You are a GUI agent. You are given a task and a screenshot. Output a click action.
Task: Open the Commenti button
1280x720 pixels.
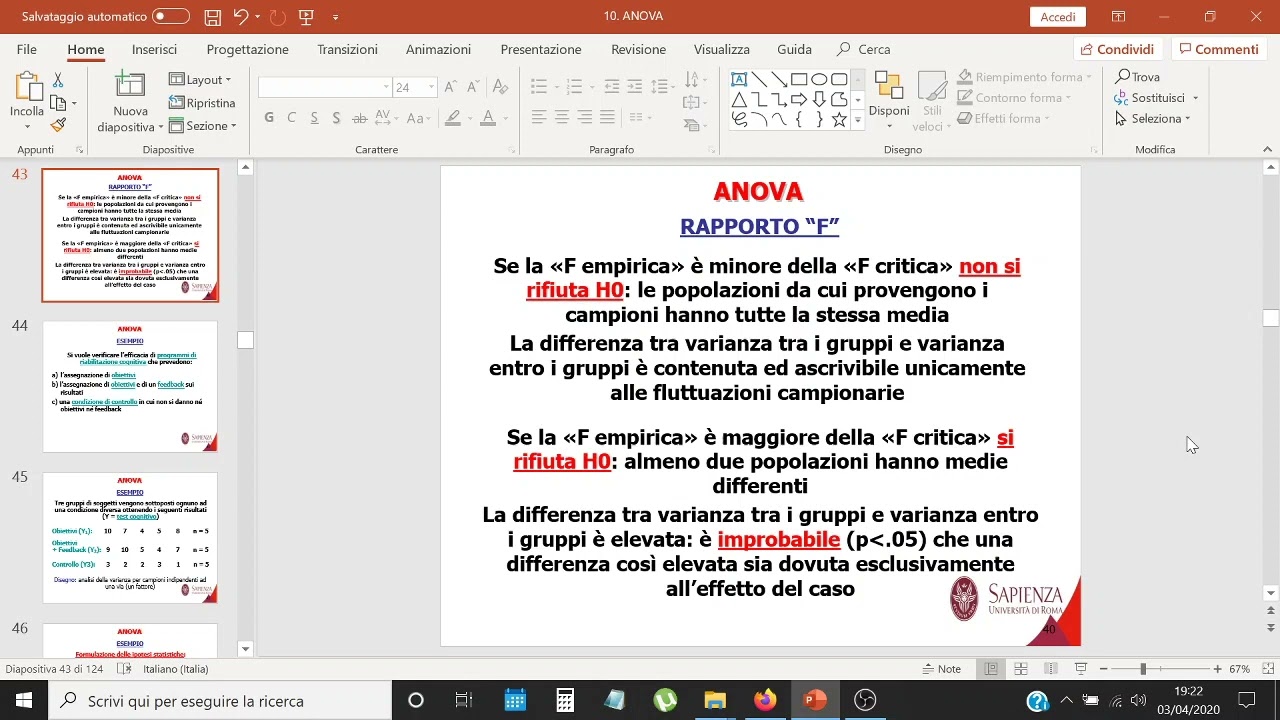[x=1218, y=49]
